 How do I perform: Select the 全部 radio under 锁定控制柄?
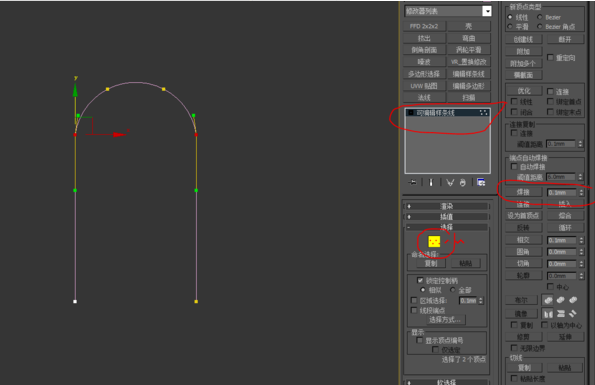[453, 290]
